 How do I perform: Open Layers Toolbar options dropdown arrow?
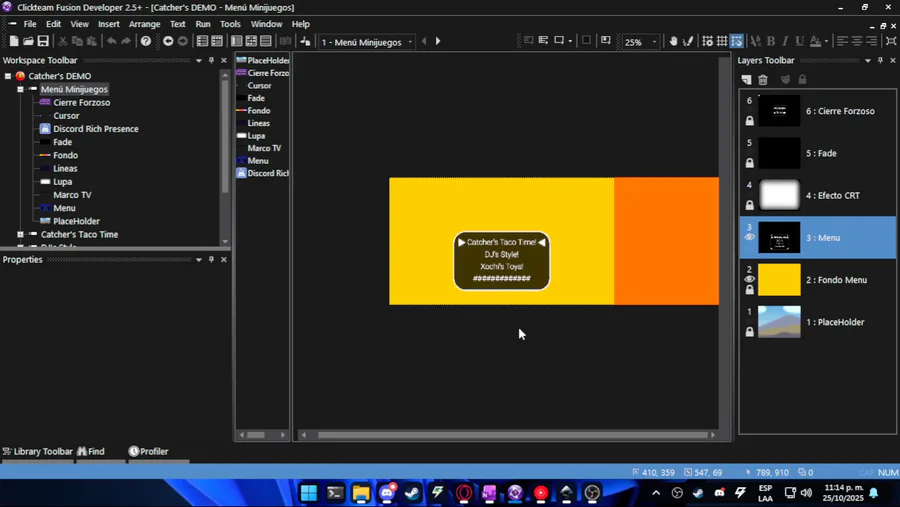click(x=868, y=60)
